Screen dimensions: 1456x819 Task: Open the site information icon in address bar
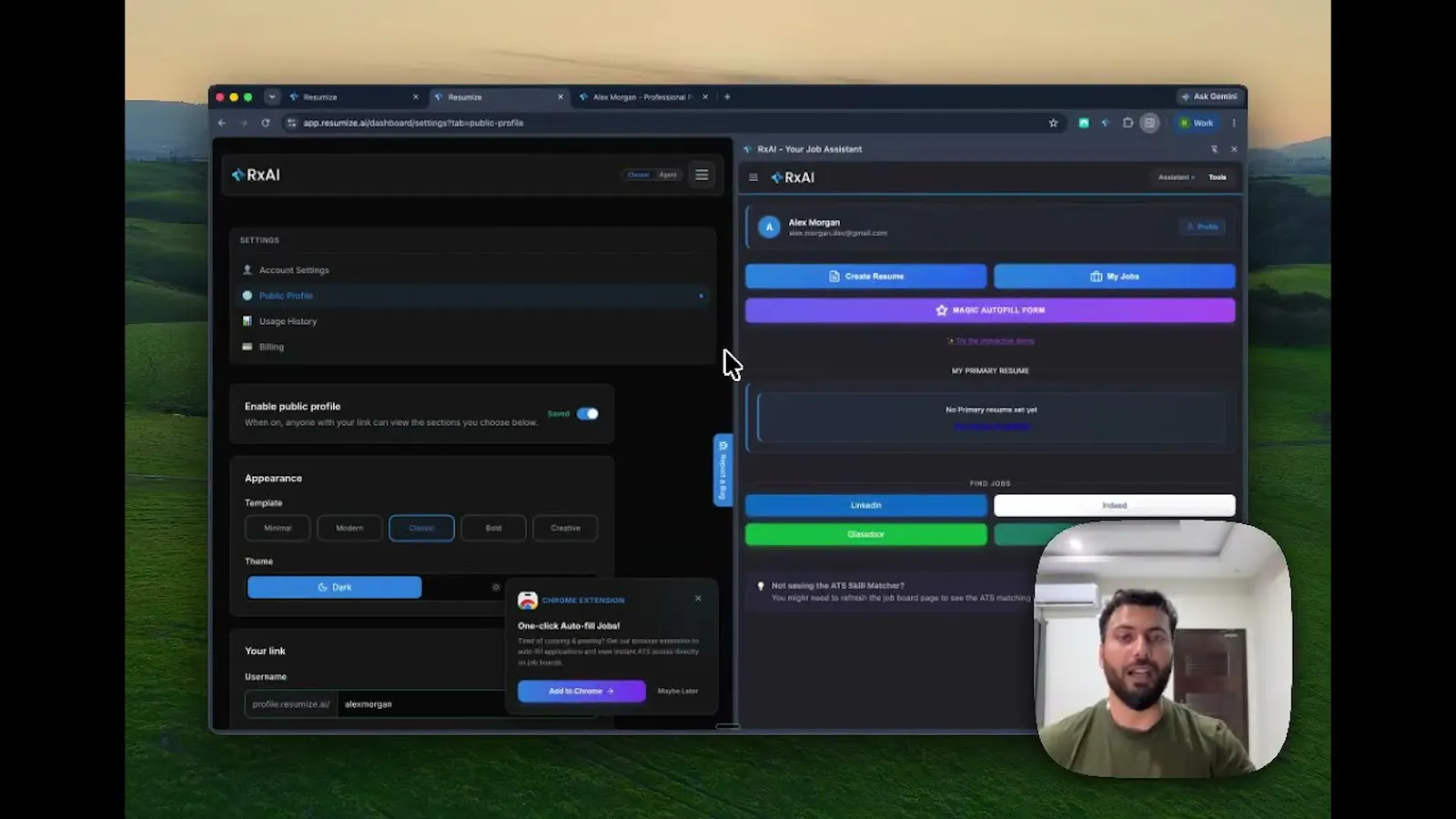[x=291, y=123]
